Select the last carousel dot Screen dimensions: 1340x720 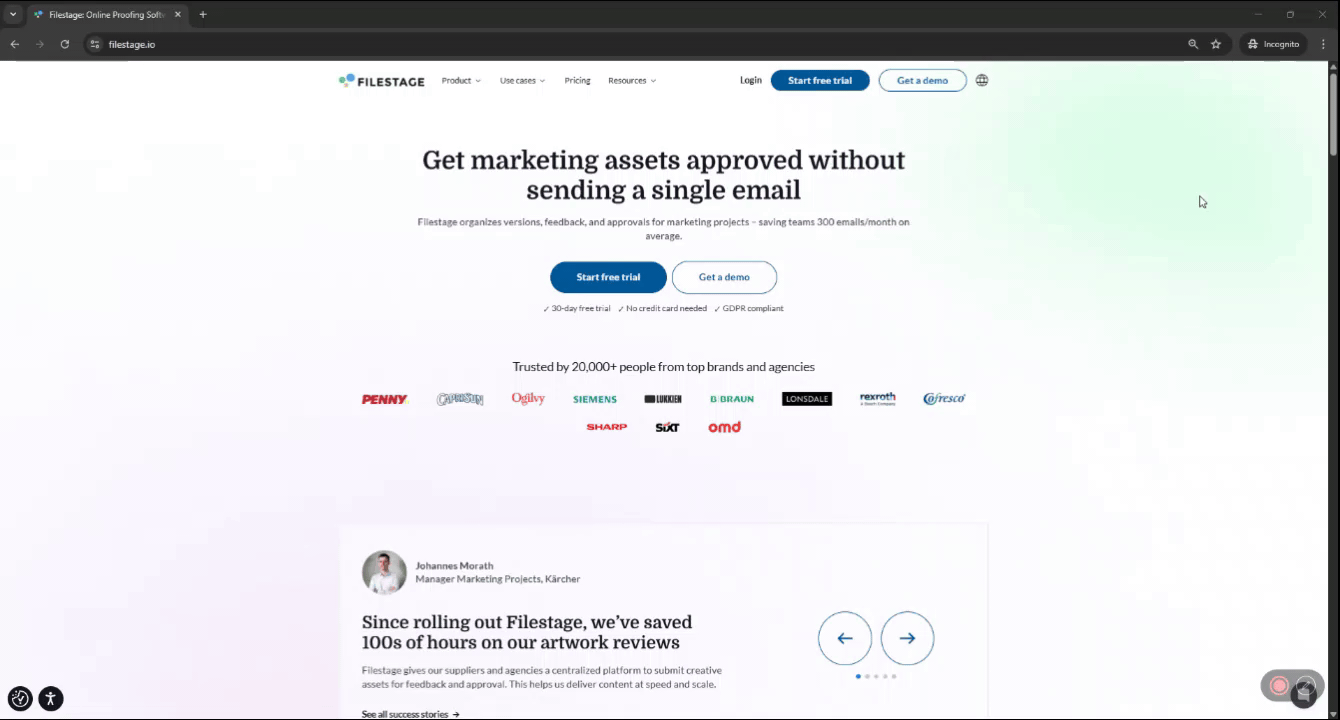[894, 677]
